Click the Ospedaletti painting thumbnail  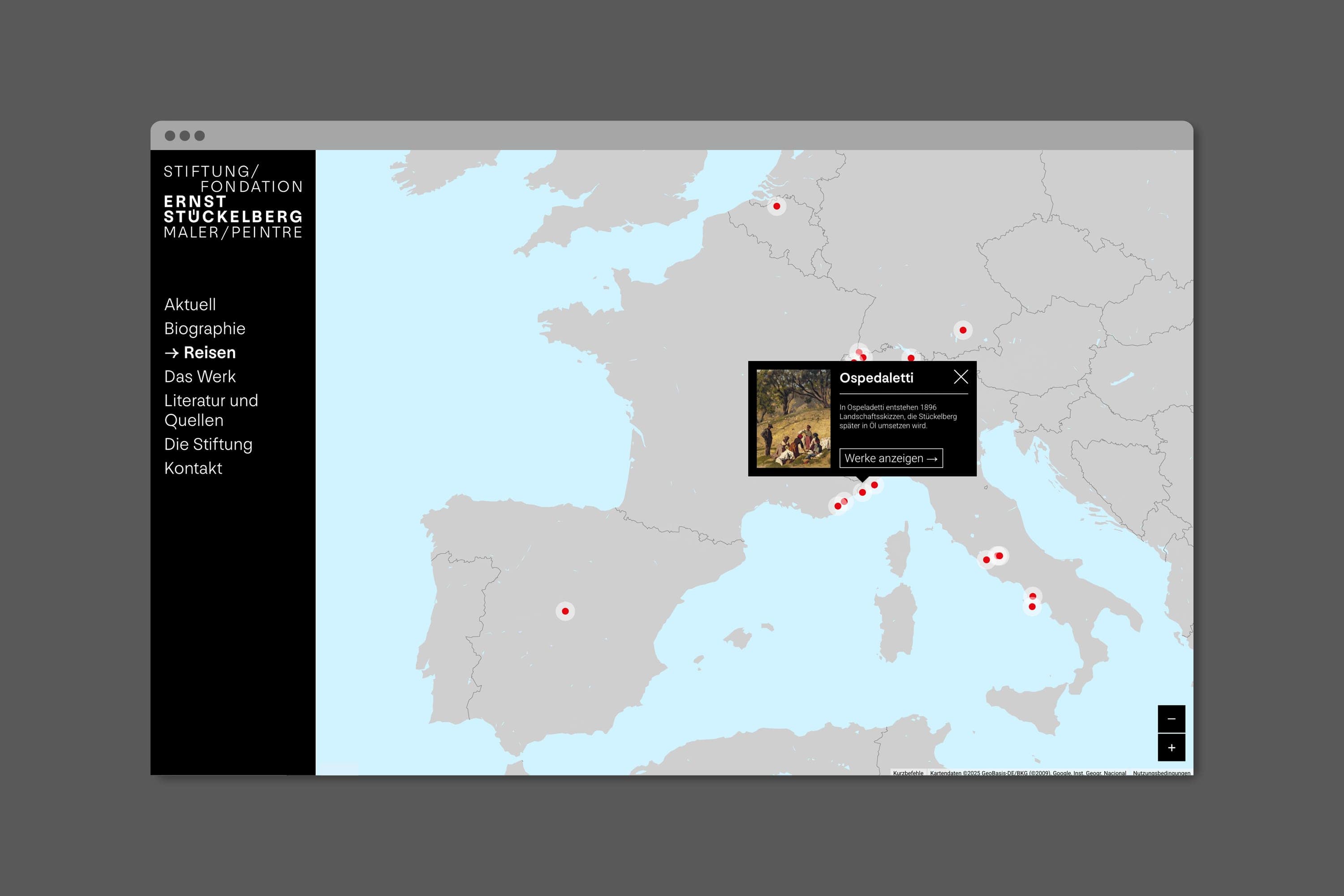[793, 418]
